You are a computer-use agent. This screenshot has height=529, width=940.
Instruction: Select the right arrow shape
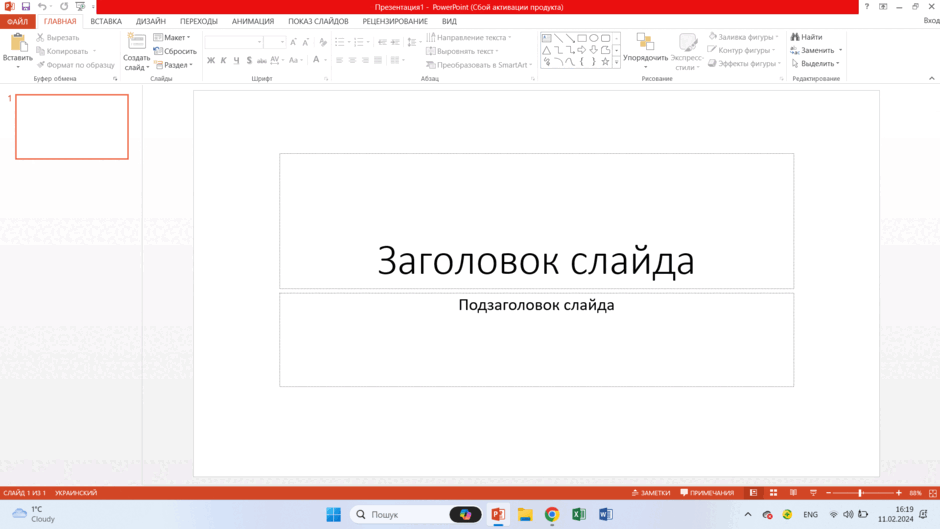(582, 50)
